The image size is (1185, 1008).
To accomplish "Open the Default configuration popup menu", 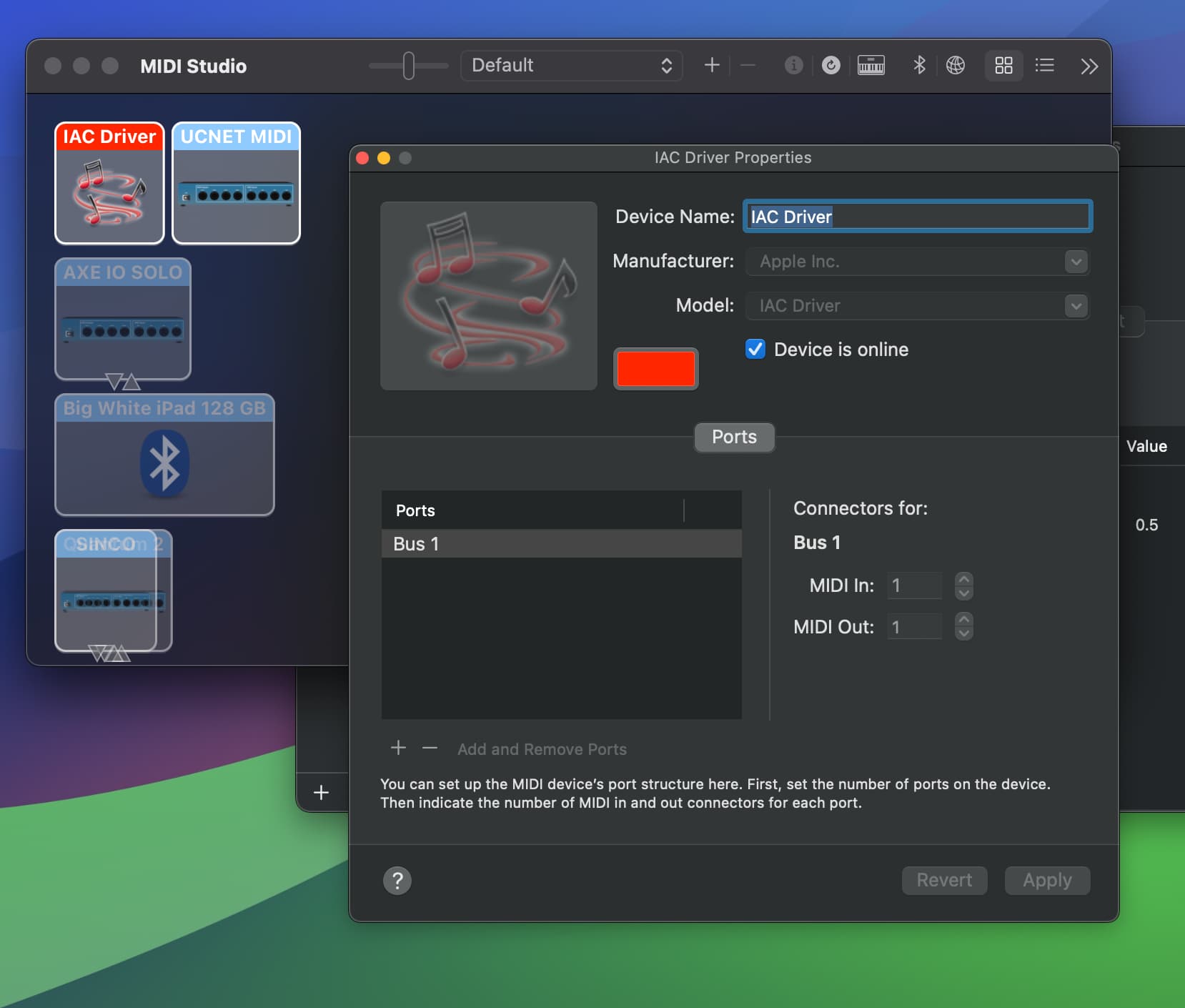I will [572, 66].
